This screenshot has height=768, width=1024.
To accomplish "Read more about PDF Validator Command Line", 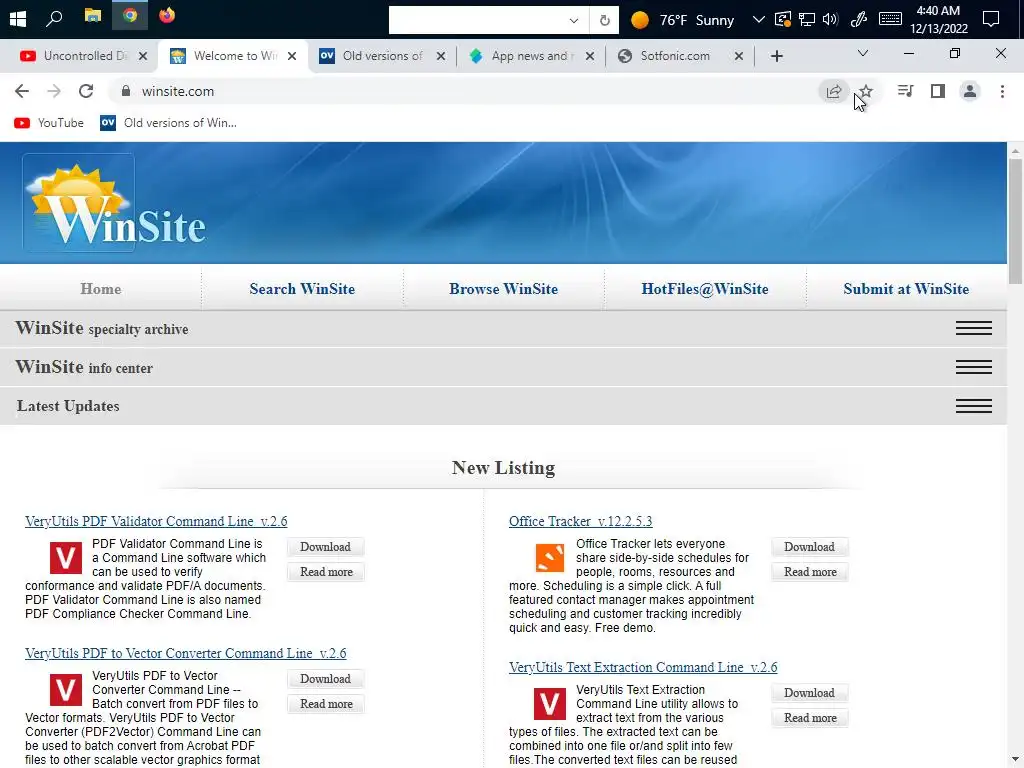I will (326, 571).
